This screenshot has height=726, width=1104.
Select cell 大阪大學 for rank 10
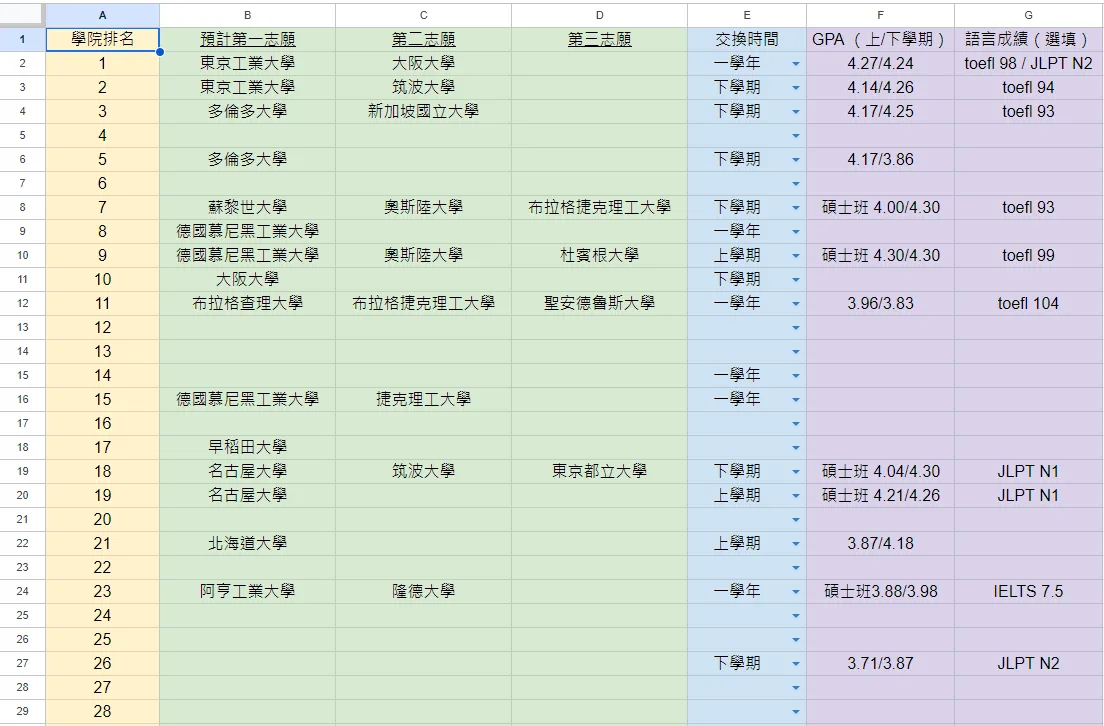(247, 280)
